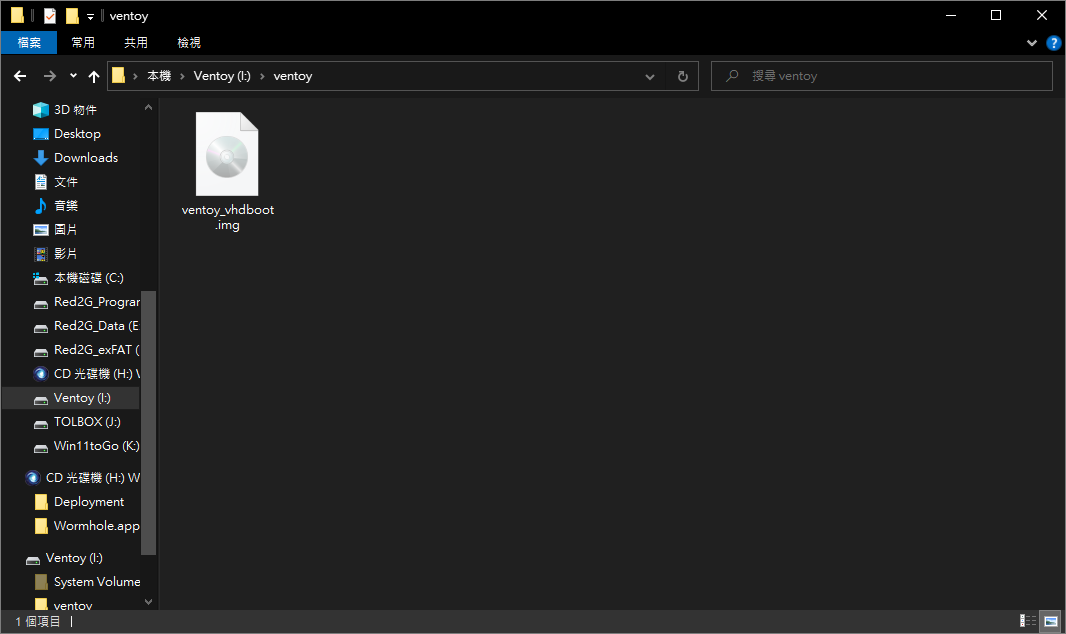
Task: Open the 共用 ribbon tab
Action: coord(136,43)
